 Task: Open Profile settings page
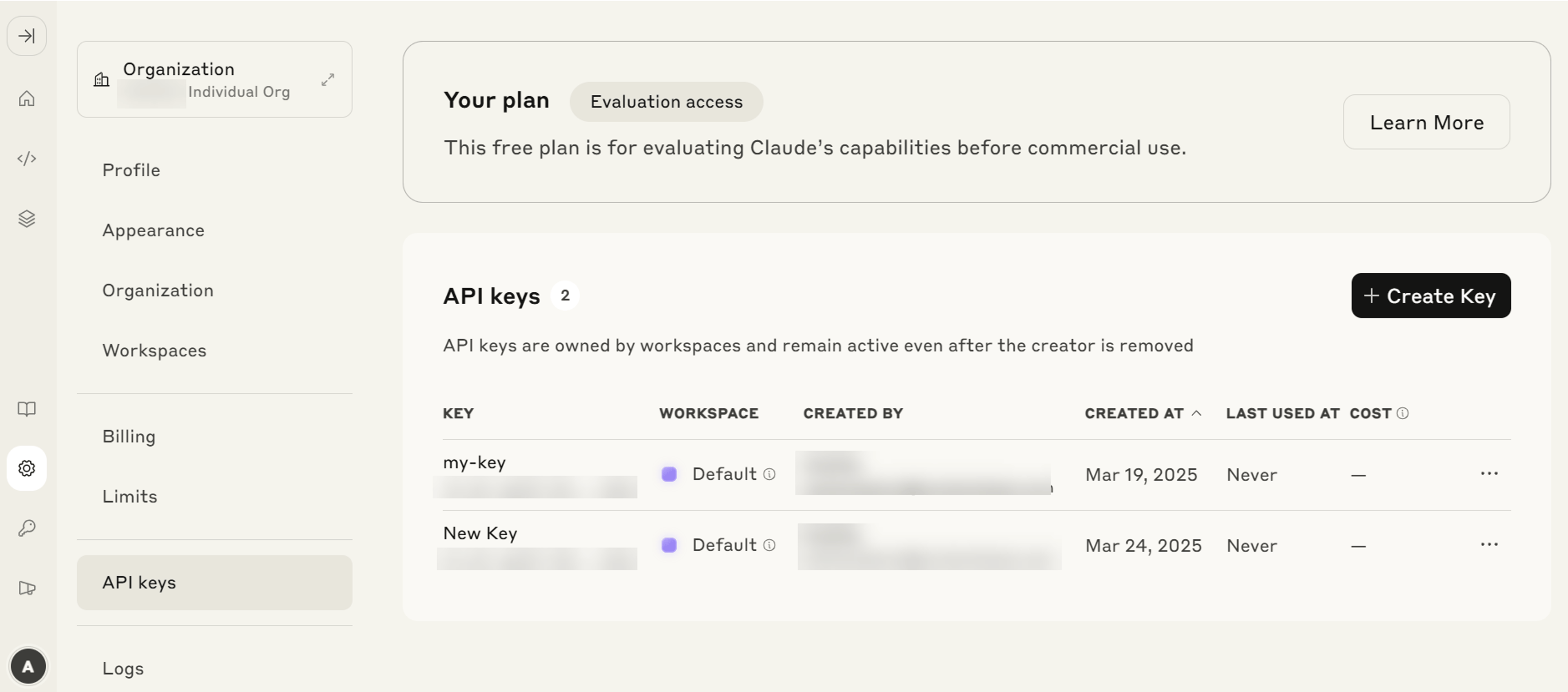(131, 170)
